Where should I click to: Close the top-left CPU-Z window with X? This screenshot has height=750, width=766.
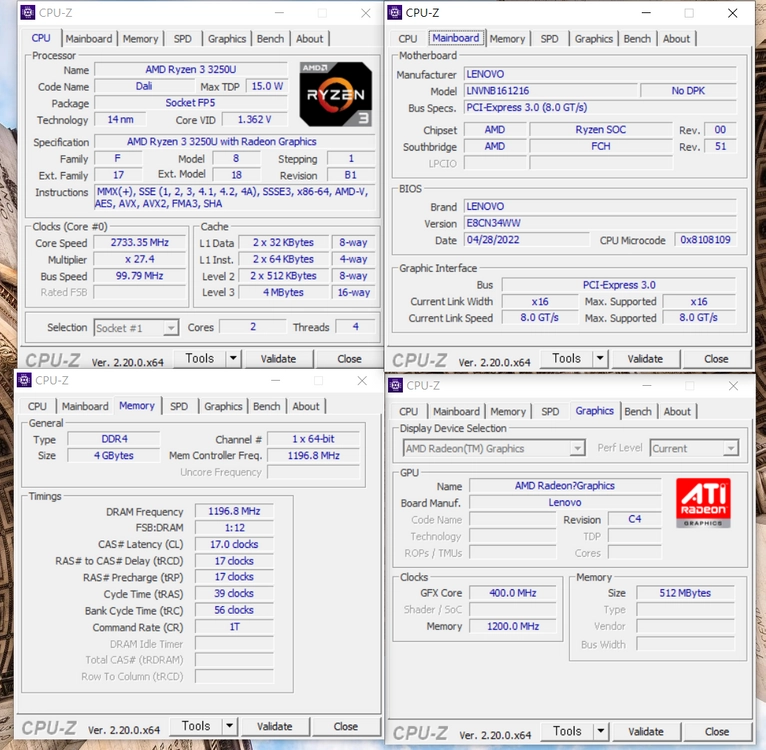click(365, 13)
